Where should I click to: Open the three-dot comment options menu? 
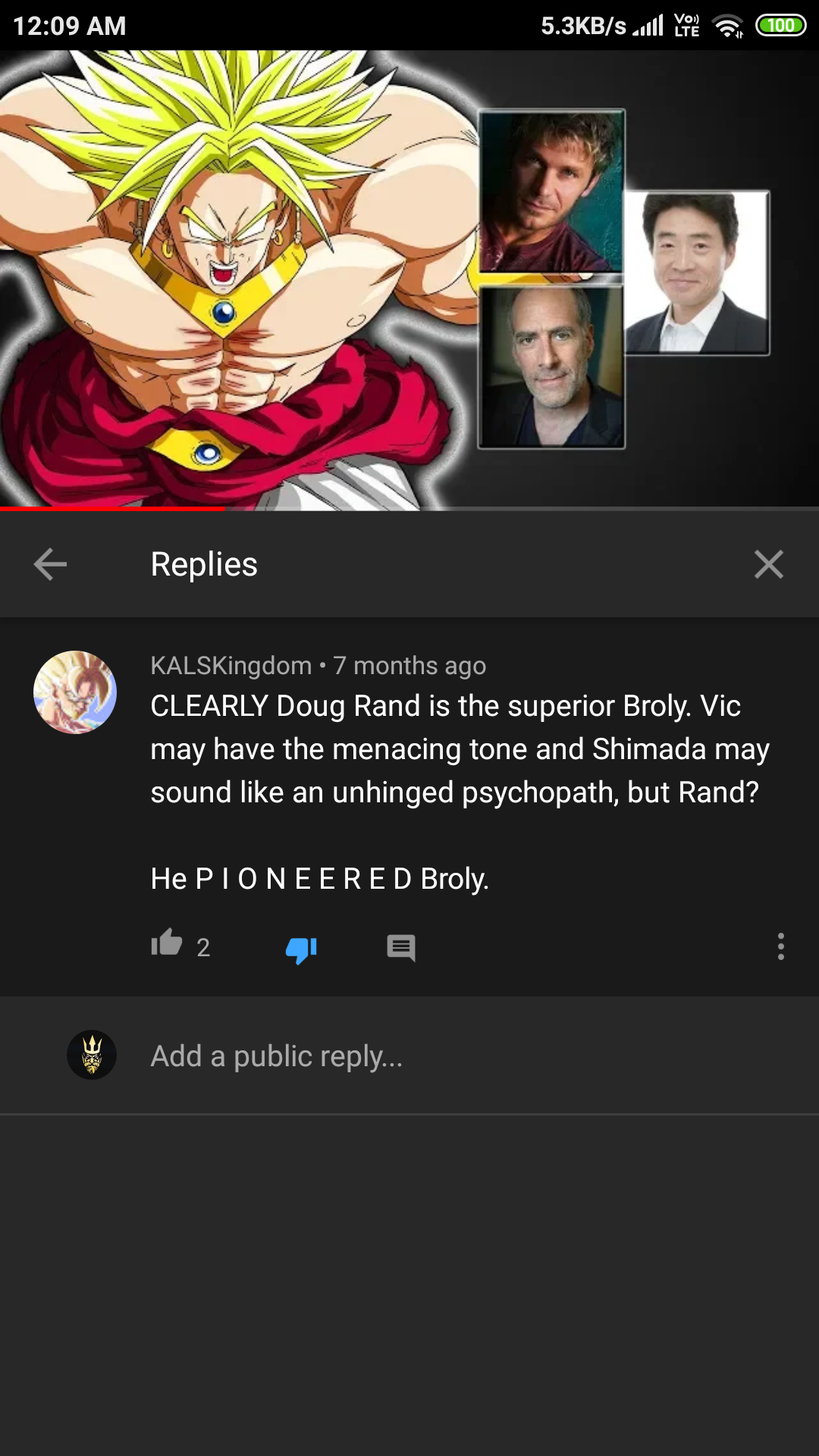pos(780,946)
